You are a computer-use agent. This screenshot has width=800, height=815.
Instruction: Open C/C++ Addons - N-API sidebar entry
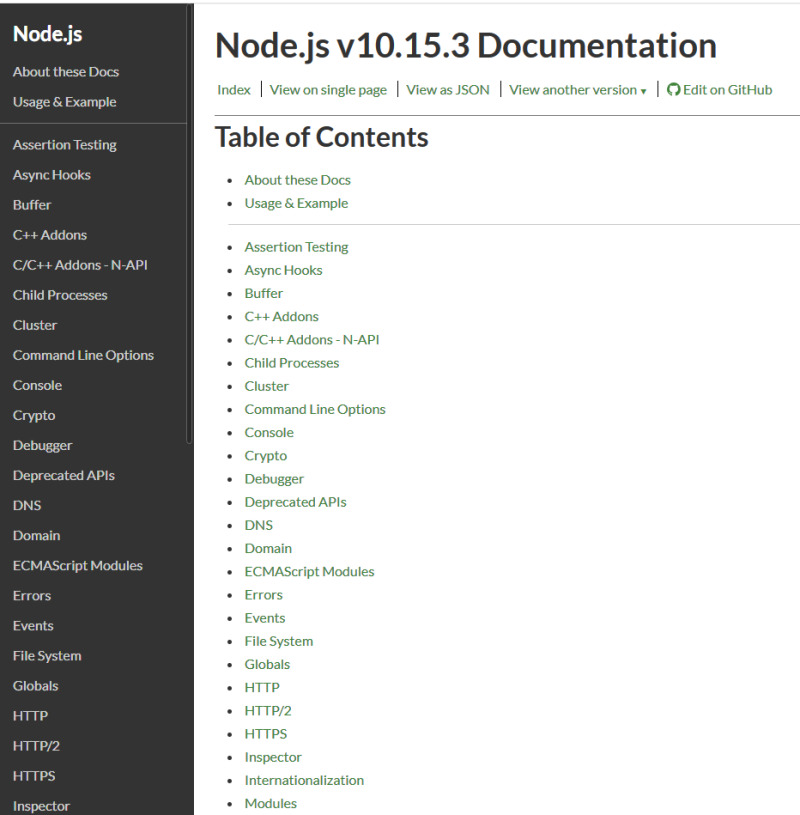coord(80,265)
